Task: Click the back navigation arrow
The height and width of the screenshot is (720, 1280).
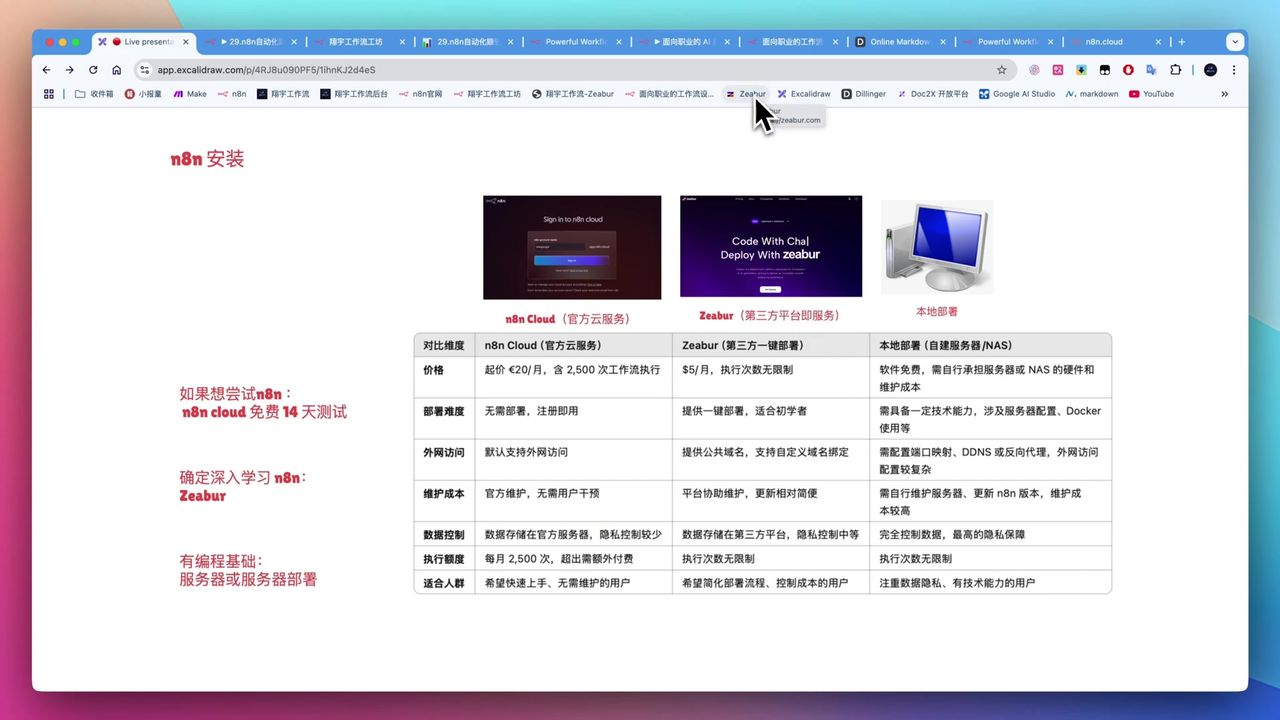Action: (x=46, y=70)
